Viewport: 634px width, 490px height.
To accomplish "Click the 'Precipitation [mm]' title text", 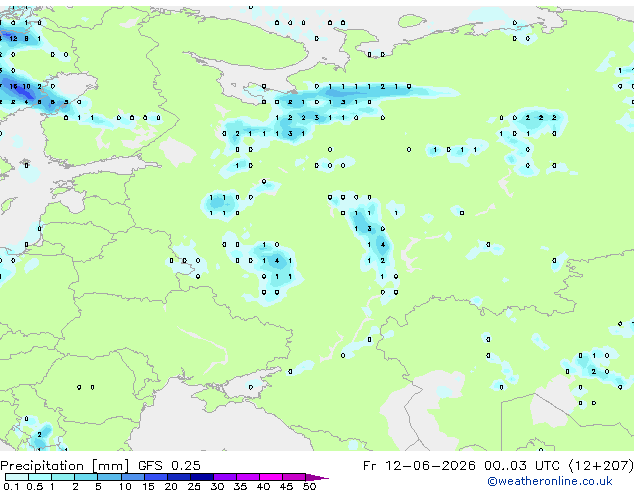I will (65, 466).
